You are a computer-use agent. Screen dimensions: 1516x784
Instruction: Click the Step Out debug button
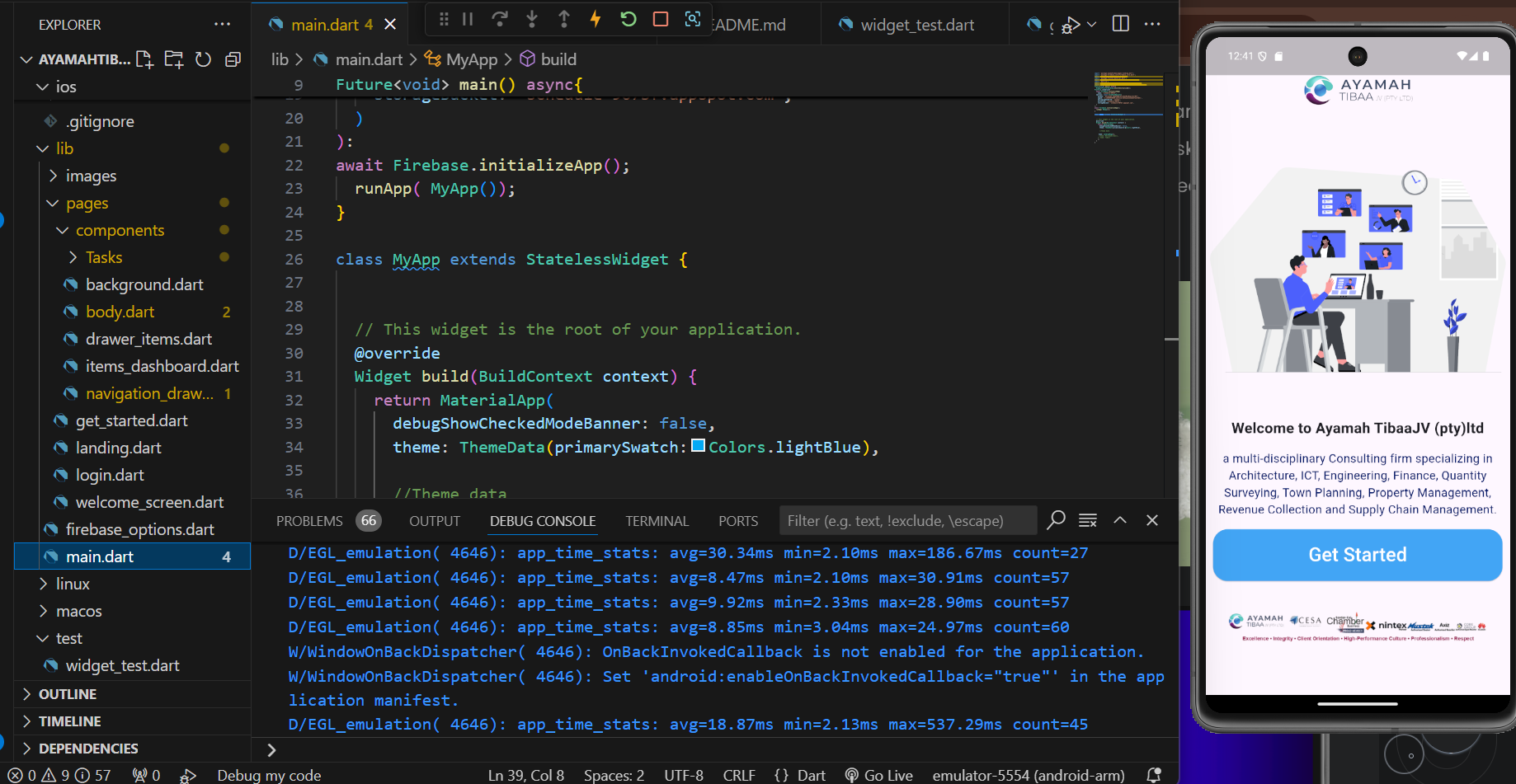(564, 19)
